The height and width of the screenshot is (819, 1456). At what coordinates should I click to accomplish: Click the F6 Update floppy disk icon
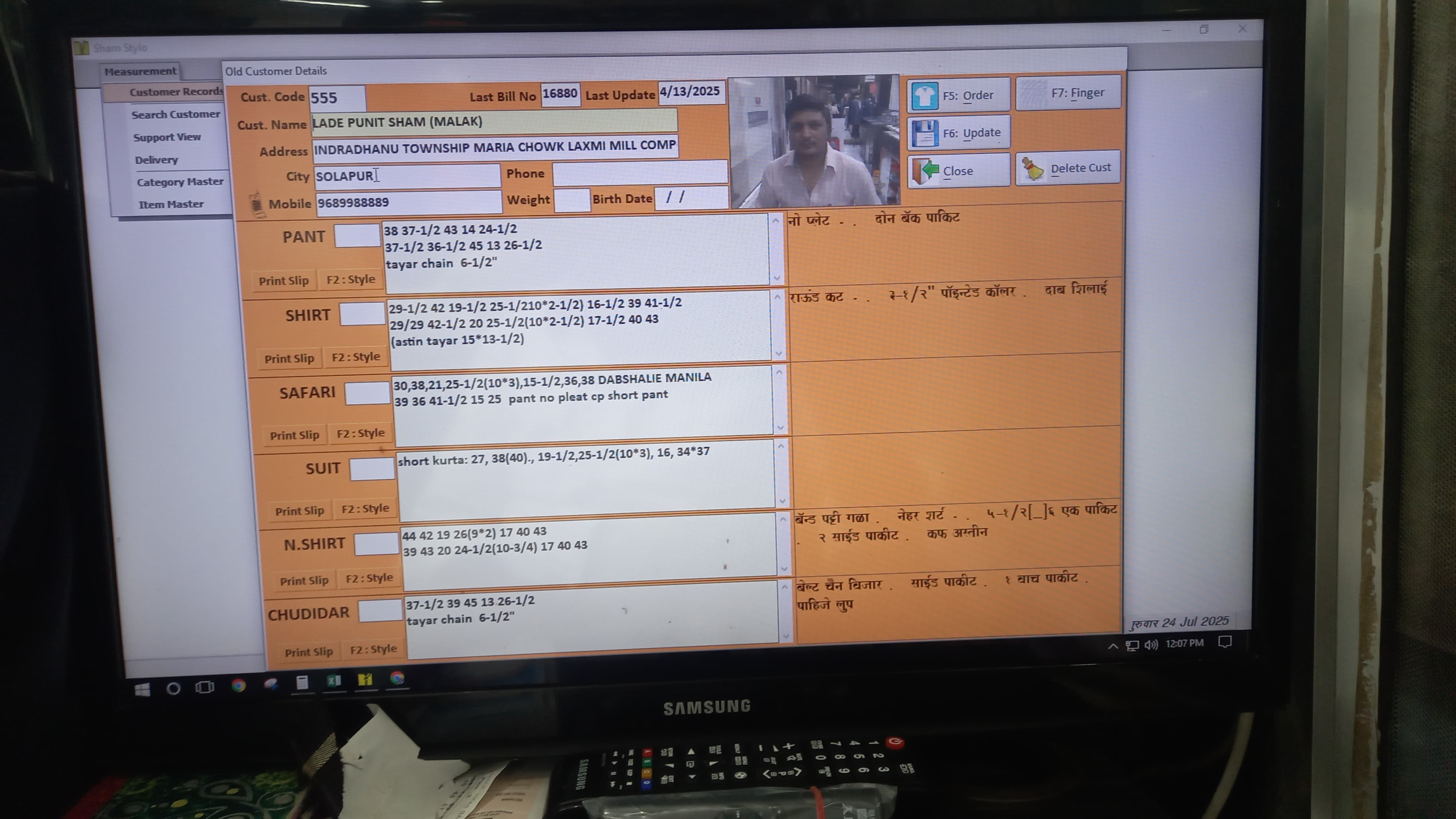pos(925,134)
